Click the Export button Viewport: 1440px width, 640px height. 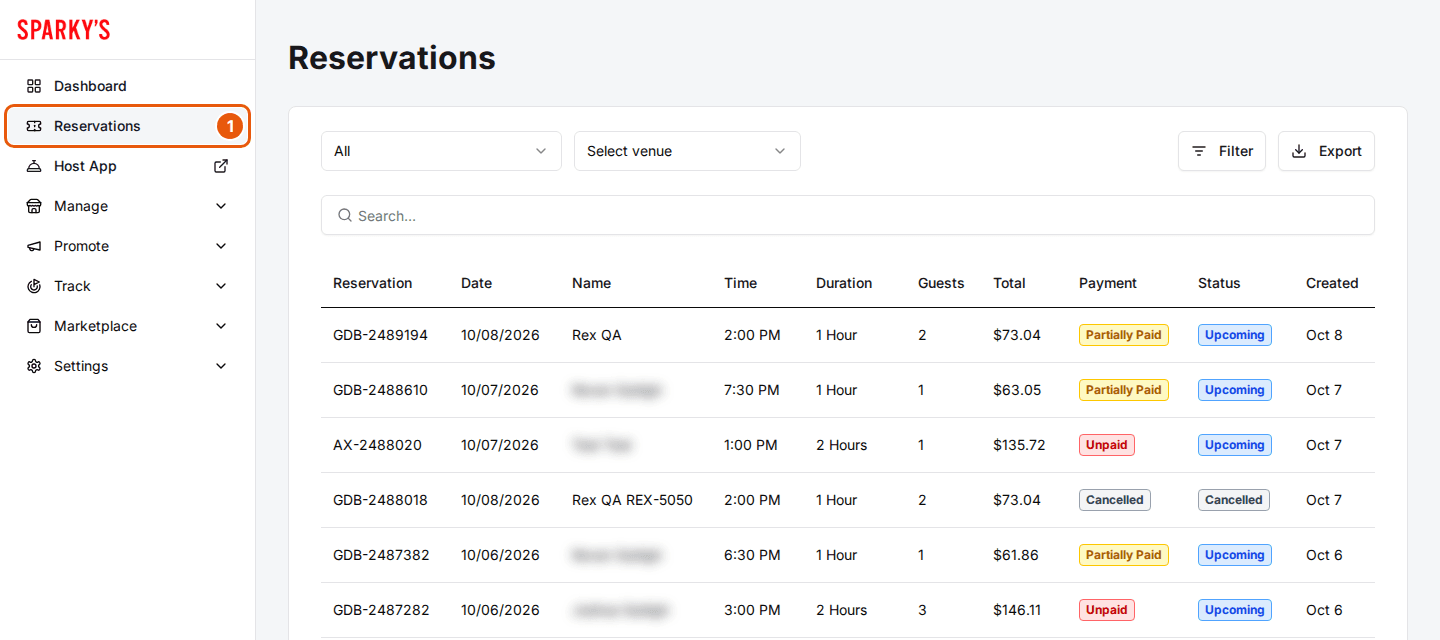(1326, 151)
